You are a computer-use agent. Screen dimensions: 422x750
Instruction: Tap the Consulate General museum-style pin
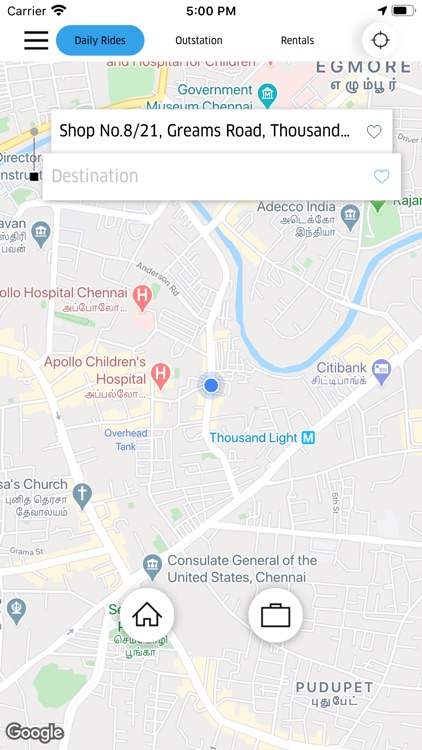[x=152, y=566]
